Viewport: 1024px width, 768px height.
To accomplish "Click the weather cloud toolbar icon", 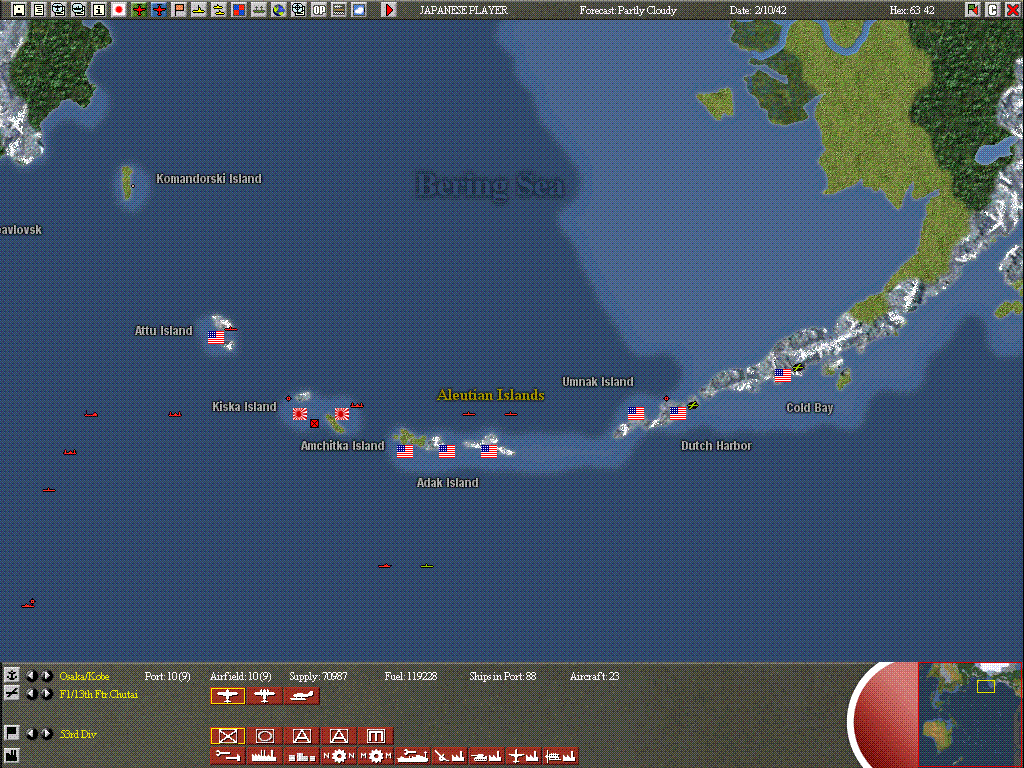I will pyautogui.click(x=359, y=10).
